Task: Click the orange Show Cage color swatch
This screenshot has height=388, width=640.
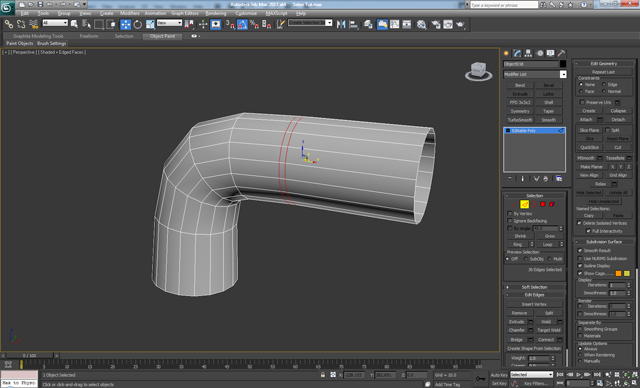Action: [618, 273]
